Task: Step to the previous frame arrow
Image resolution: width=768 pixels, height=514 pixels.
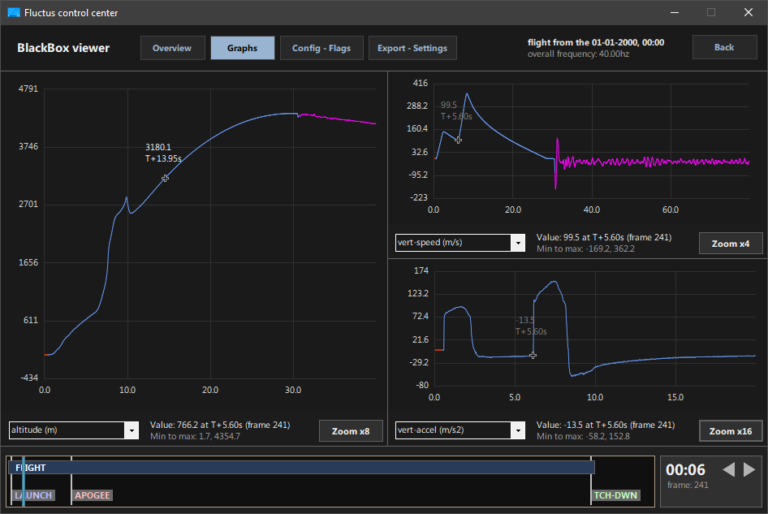Action: pos(729,469)
